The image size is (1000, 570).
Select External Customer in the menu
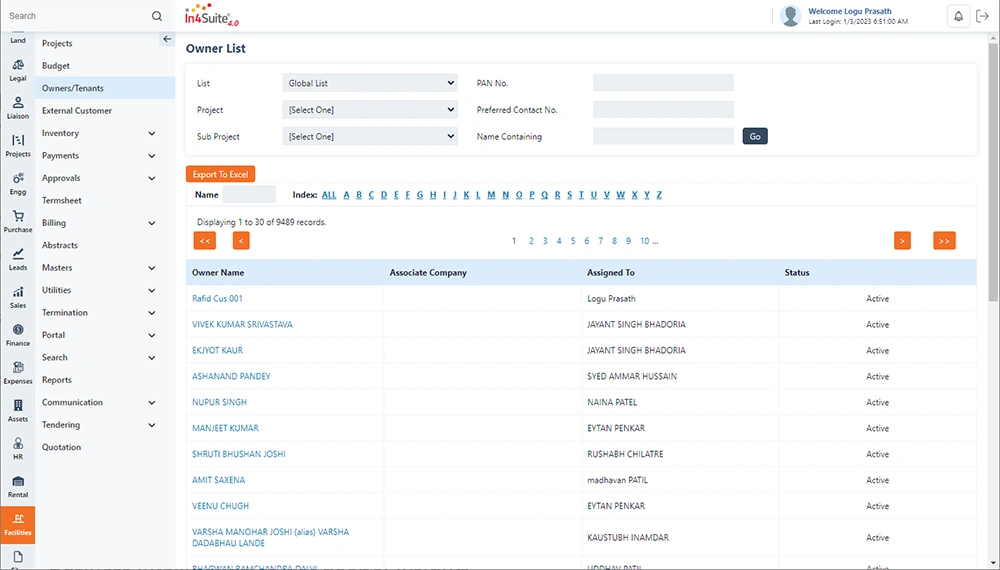point(77,111)
